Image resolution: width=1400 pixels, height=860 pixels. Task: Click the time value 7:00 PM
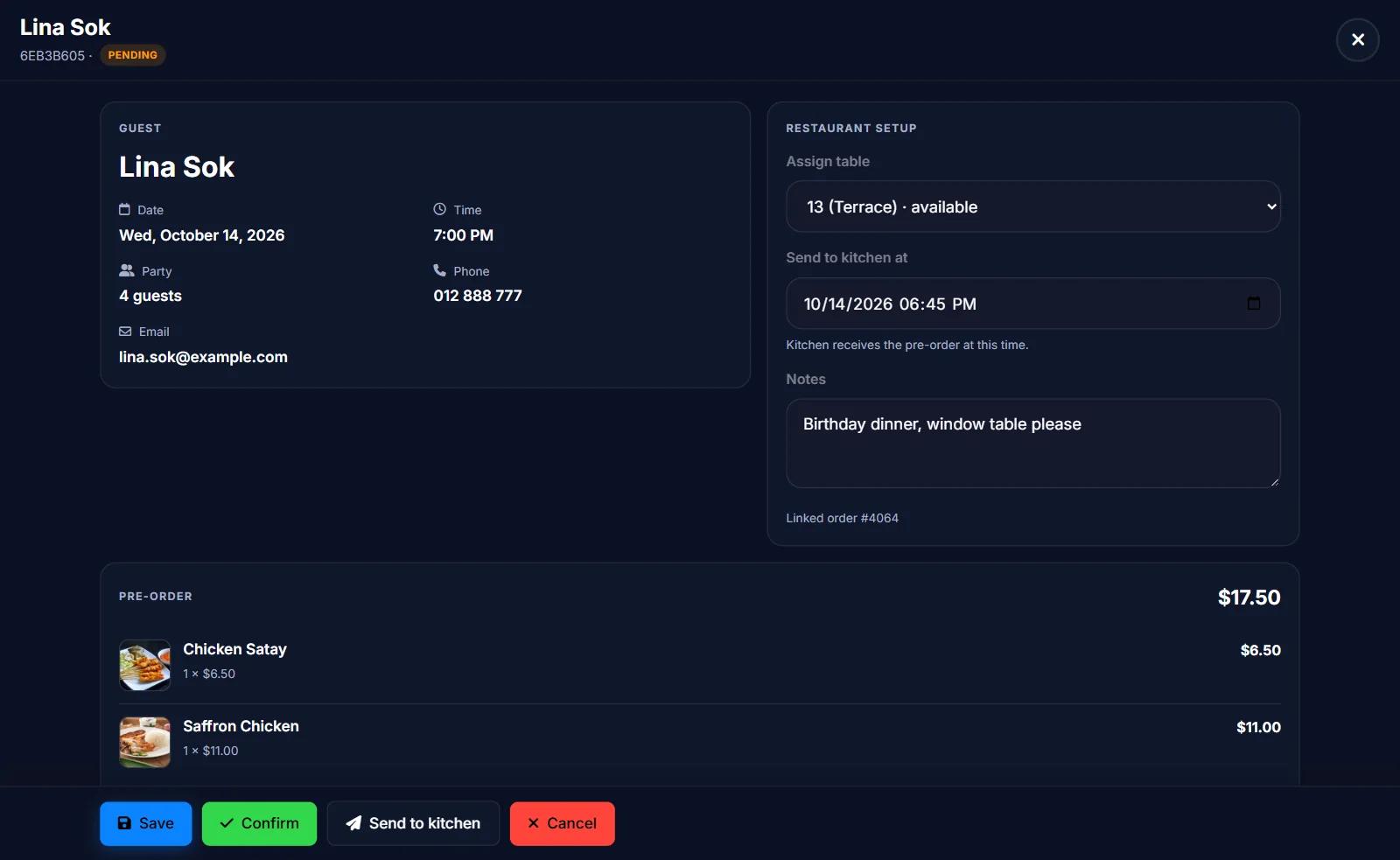[463, 235]
